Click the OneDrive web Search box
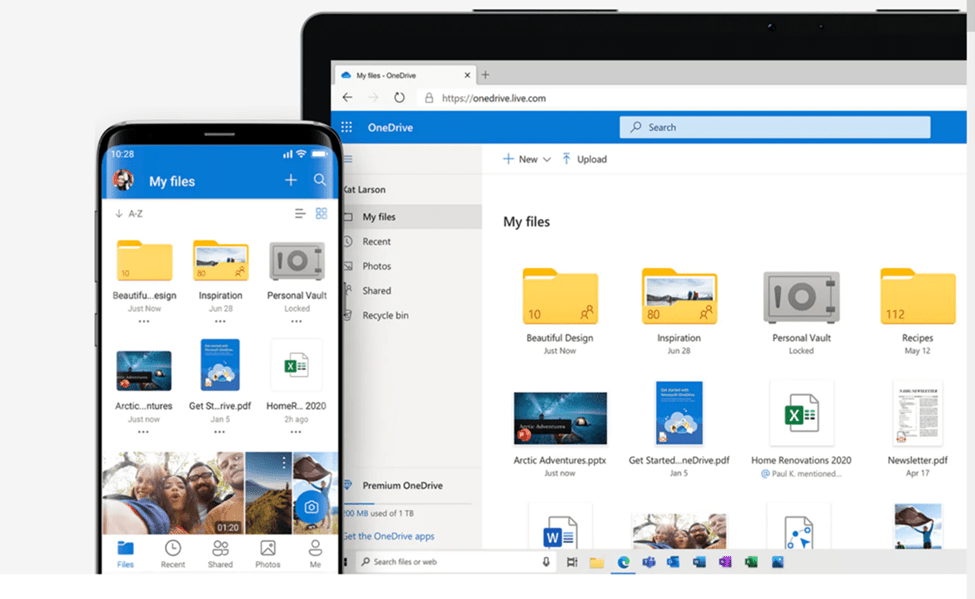This screenshot has width=975, height=599. (x=775, y=127)
